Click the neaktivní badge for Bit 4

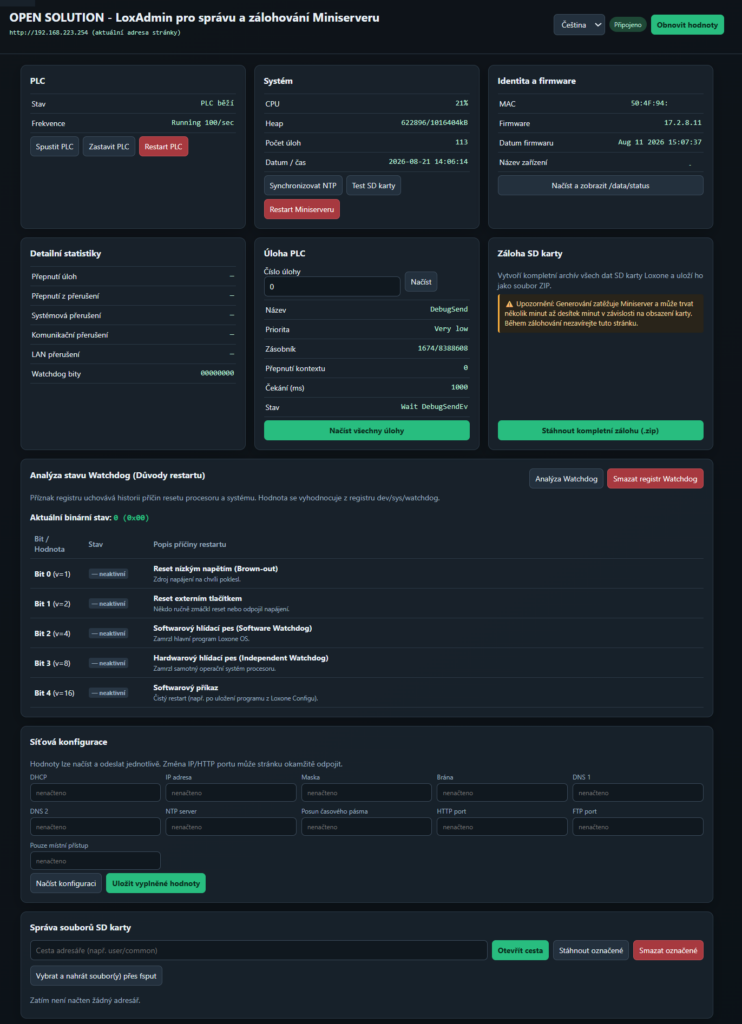click(108, 692)
